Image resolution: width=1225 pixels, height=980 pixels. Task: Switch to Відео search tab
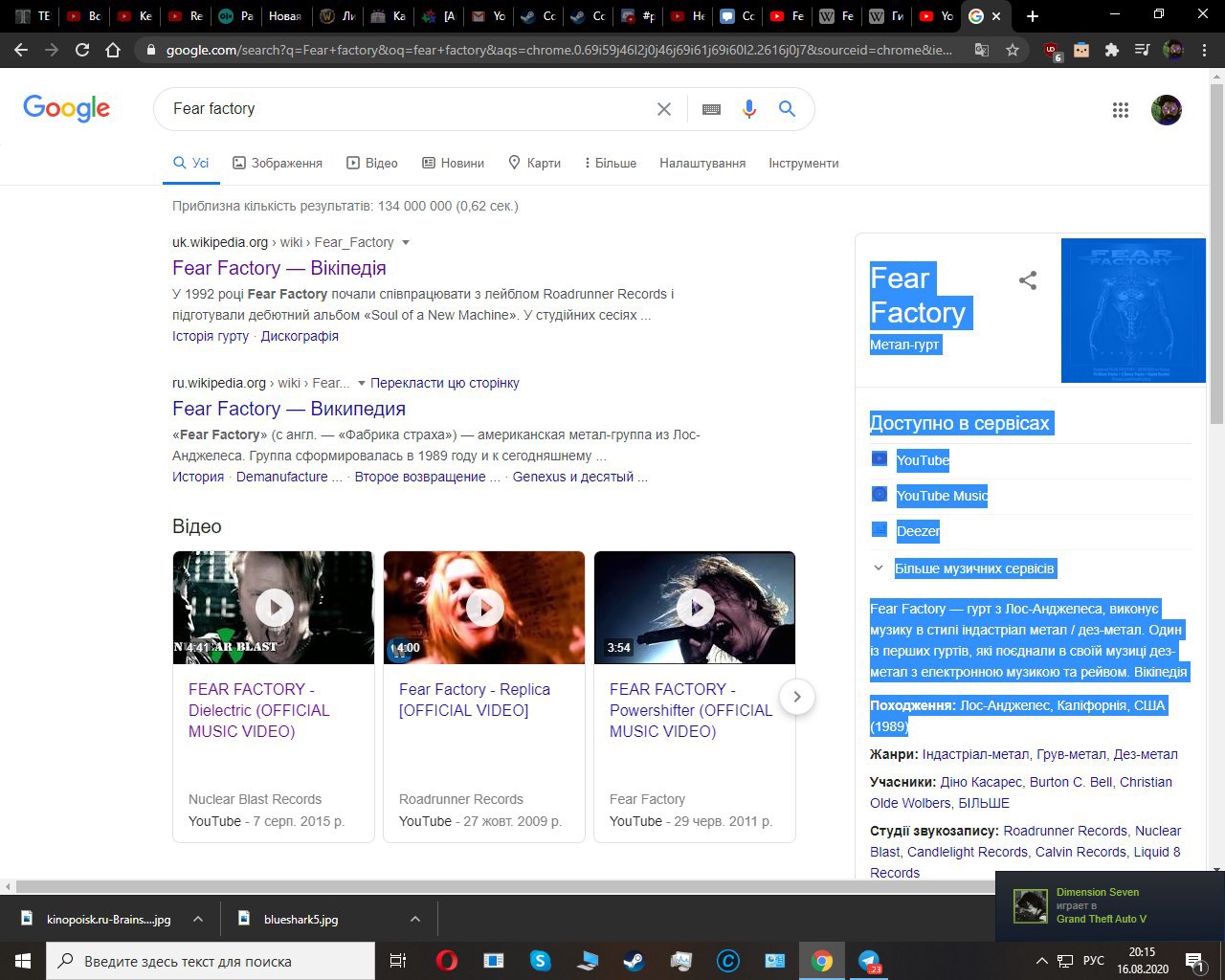click(372, 164)
